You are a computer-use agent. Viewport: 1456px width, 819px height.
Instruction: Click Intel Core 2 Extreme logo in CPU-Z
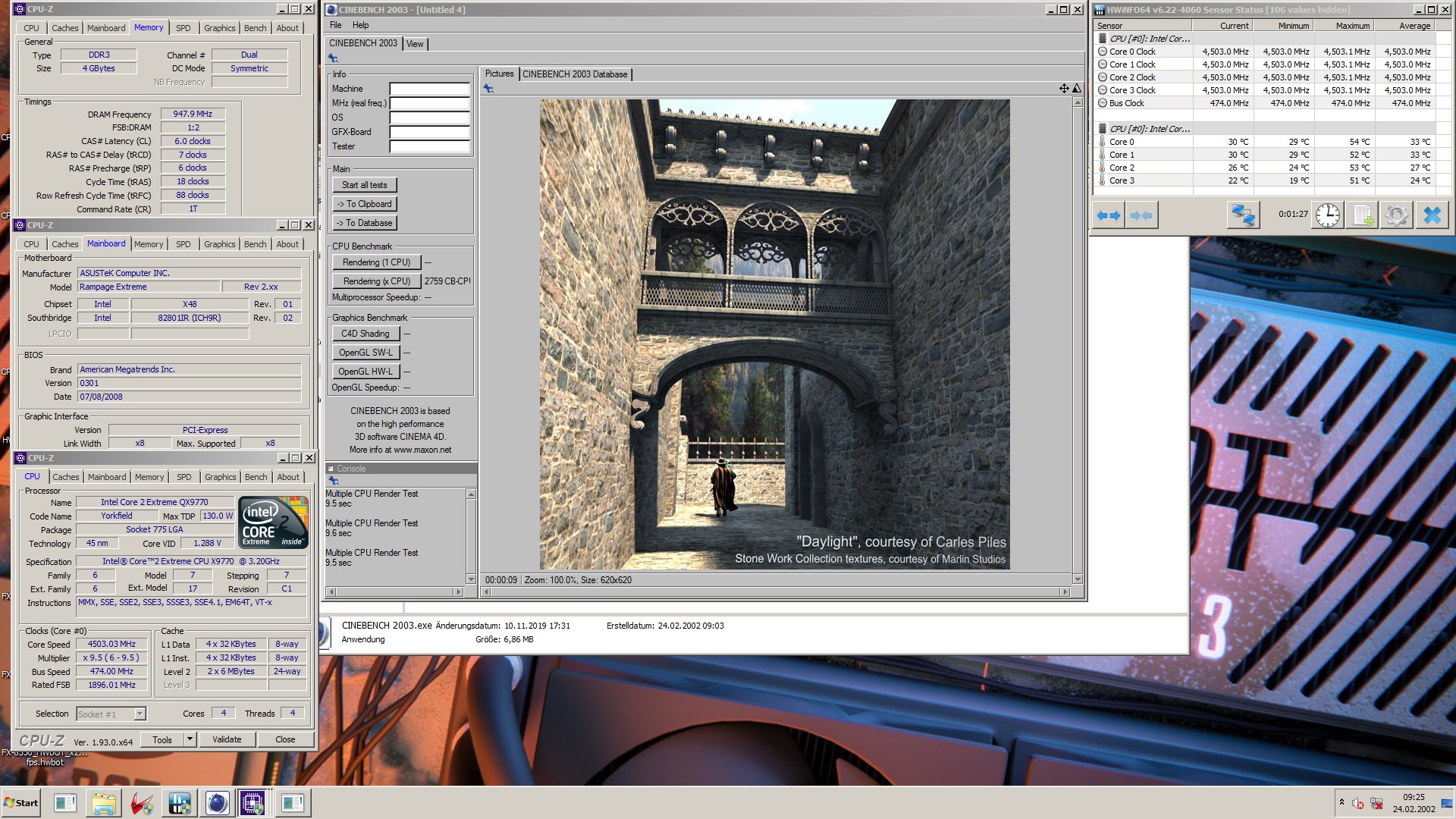(273, 522)
